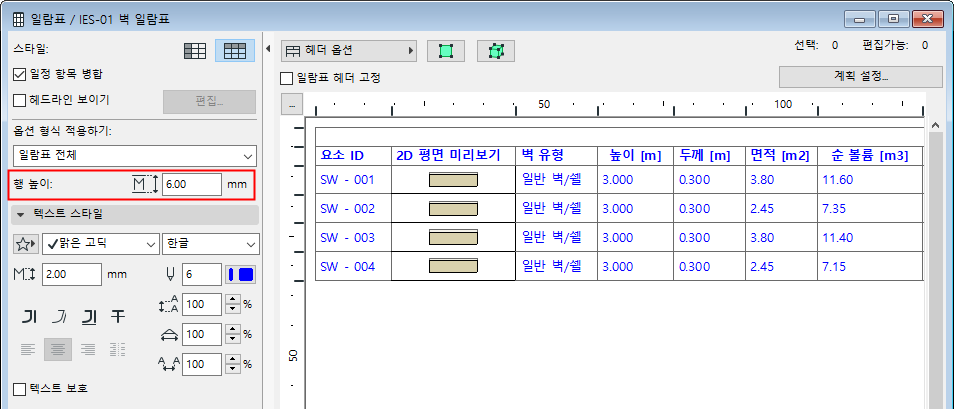Enable the 텍스트 보호 checkbox
Image resolution: width=954 pixels, height=409 pixels.
tap(19, 388)
